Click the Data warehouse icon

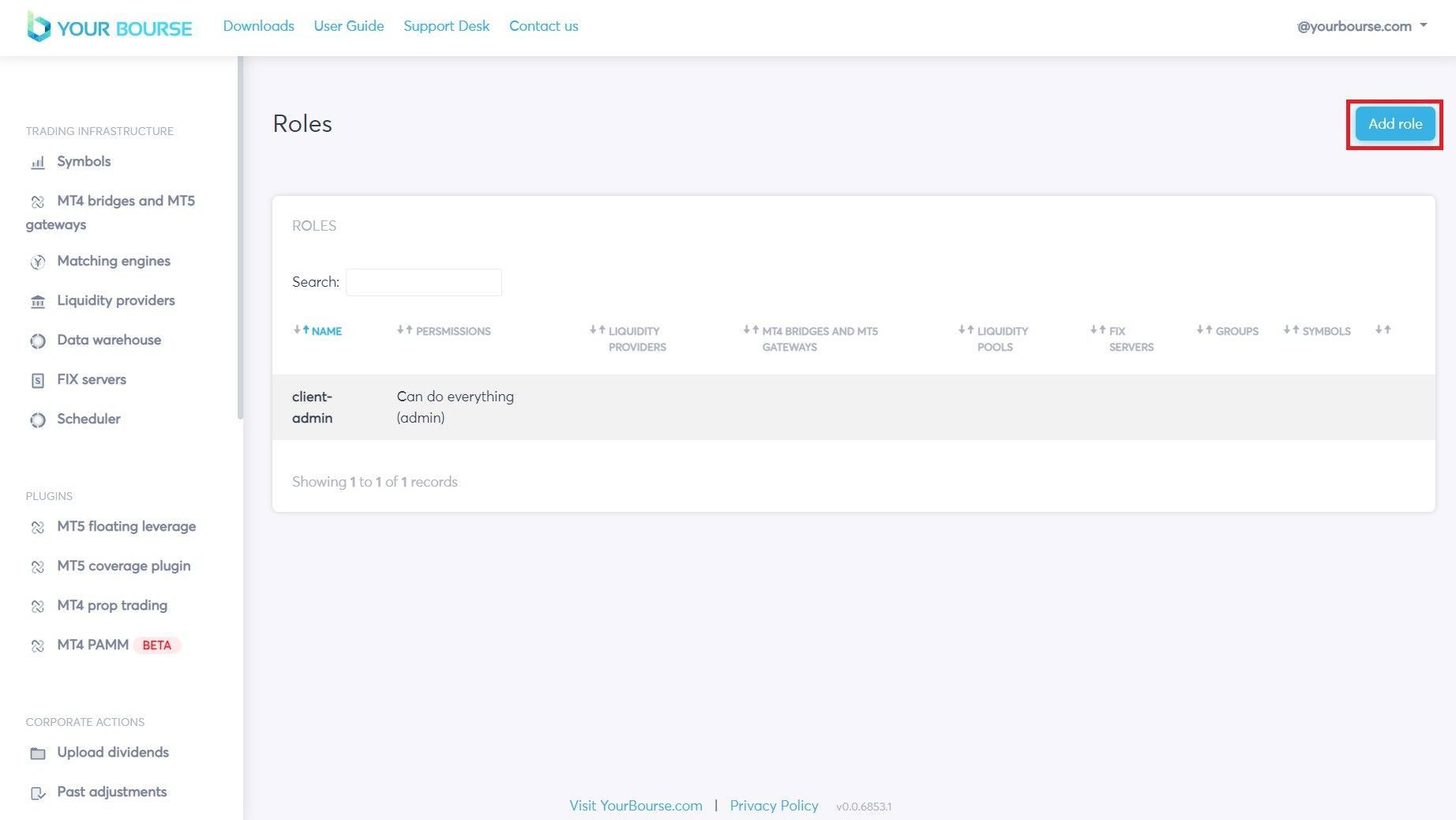coord(38,341)
